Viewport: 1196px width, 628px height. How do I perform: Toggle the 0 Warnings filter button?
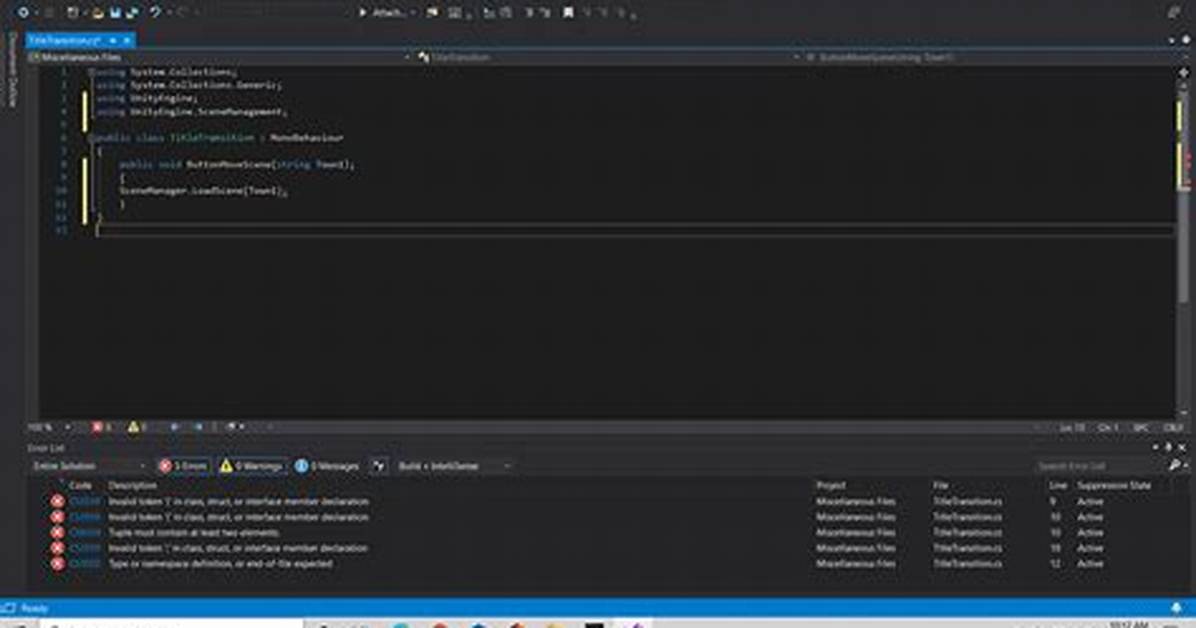point(252,465)
